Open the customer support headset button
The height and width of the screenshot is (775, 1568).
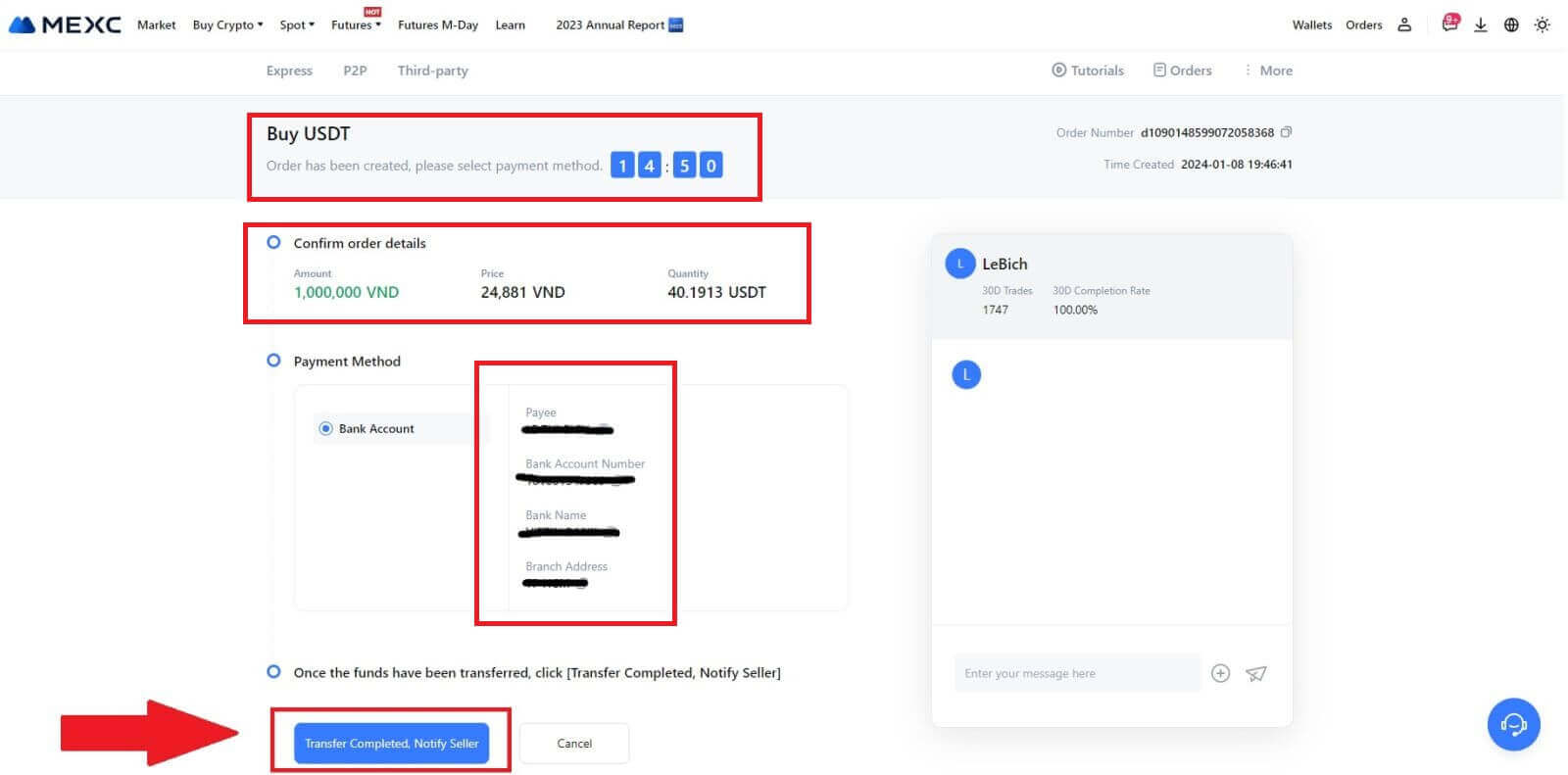point(1513,724)
